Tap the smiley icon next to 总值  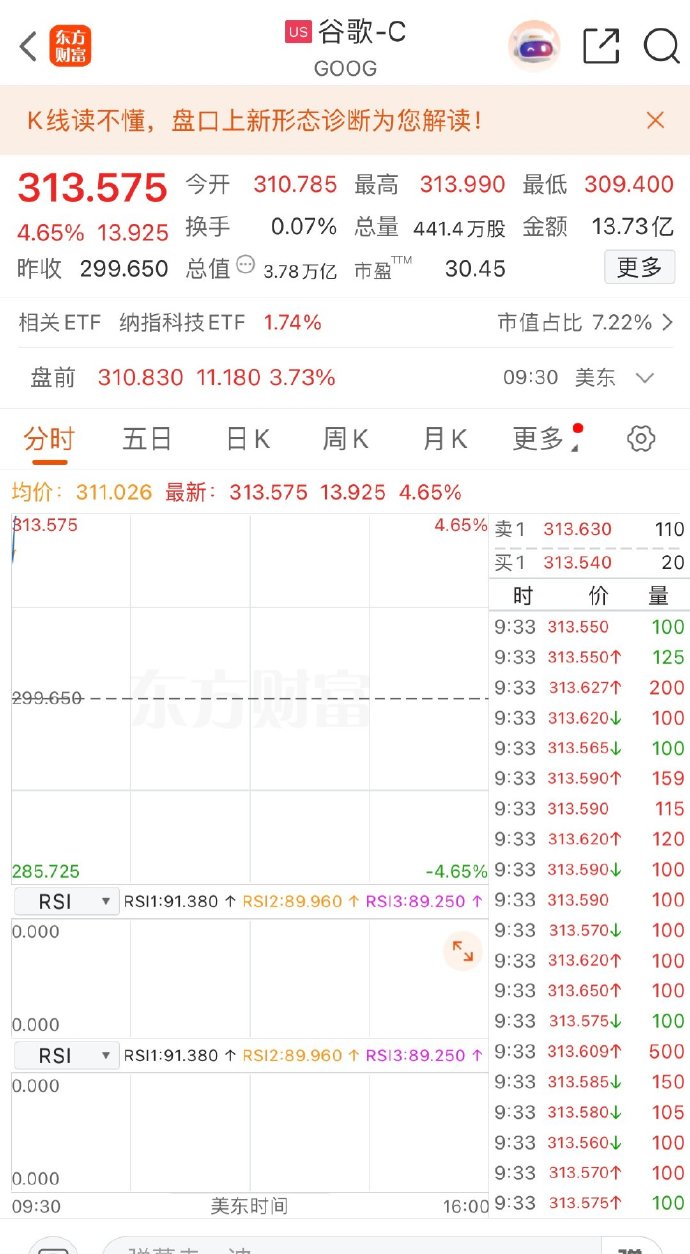243,264
